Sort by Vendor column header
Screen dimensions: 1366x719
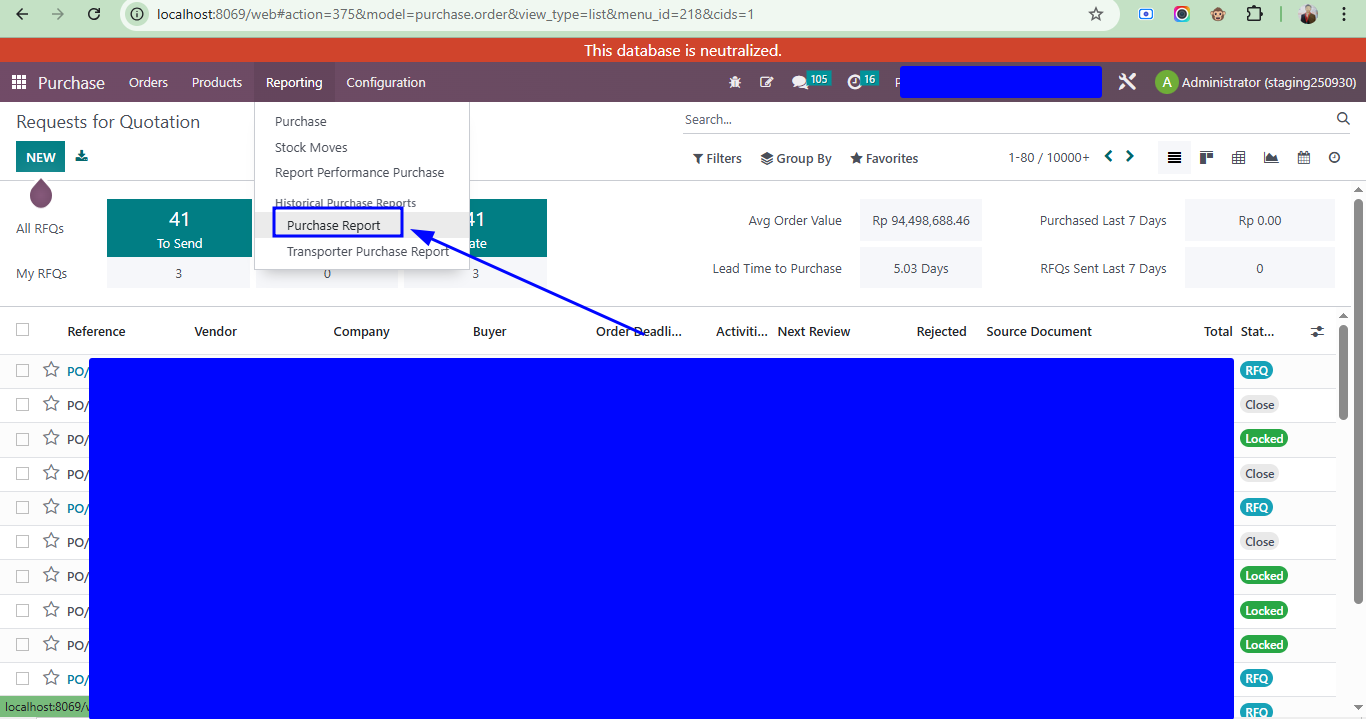[215, 331]
